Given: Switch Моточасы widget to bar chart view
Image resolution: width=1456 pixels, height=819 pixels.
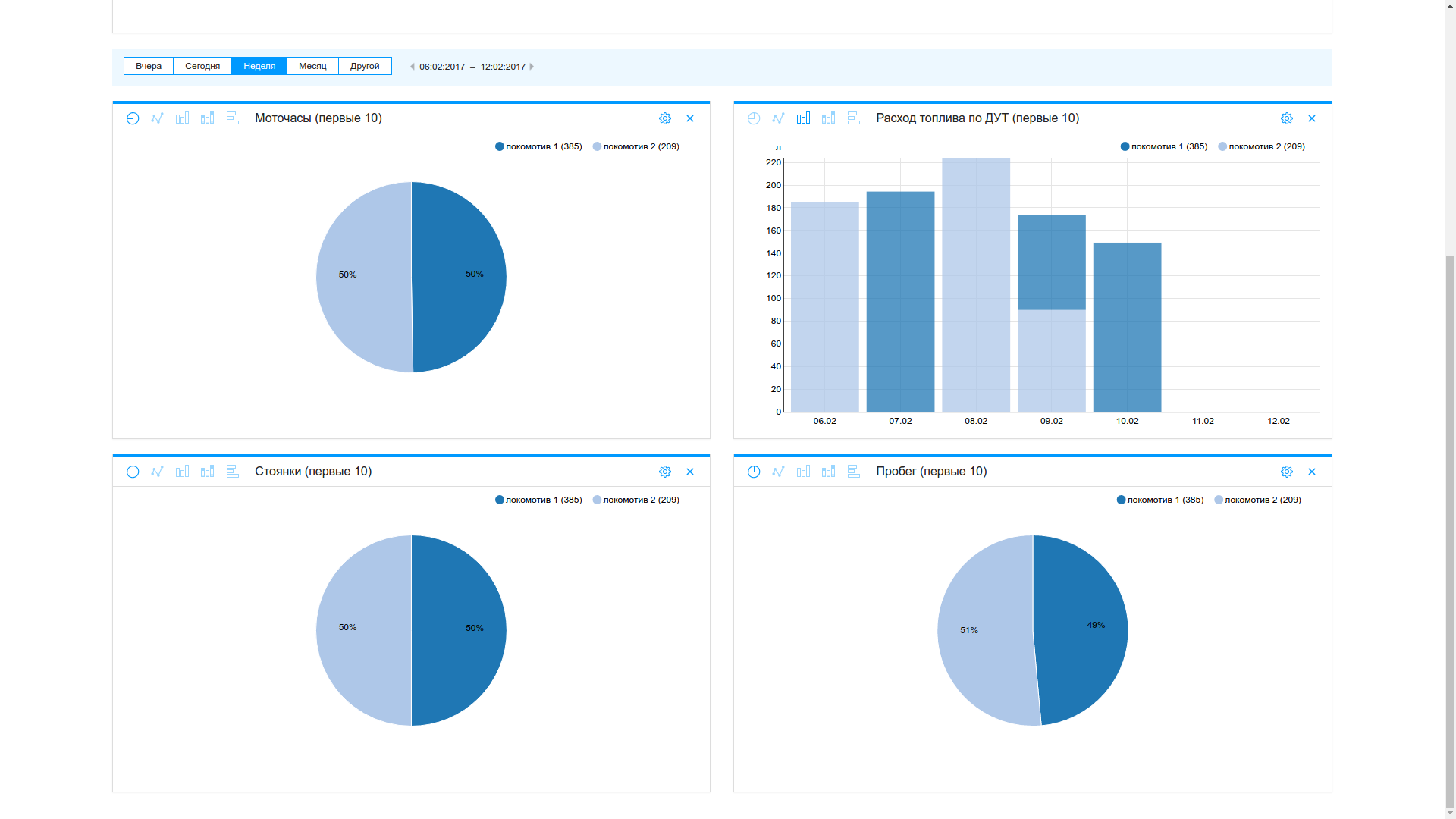Looking at the screenshot, I should pyautogui.click(x=183, y=118).
